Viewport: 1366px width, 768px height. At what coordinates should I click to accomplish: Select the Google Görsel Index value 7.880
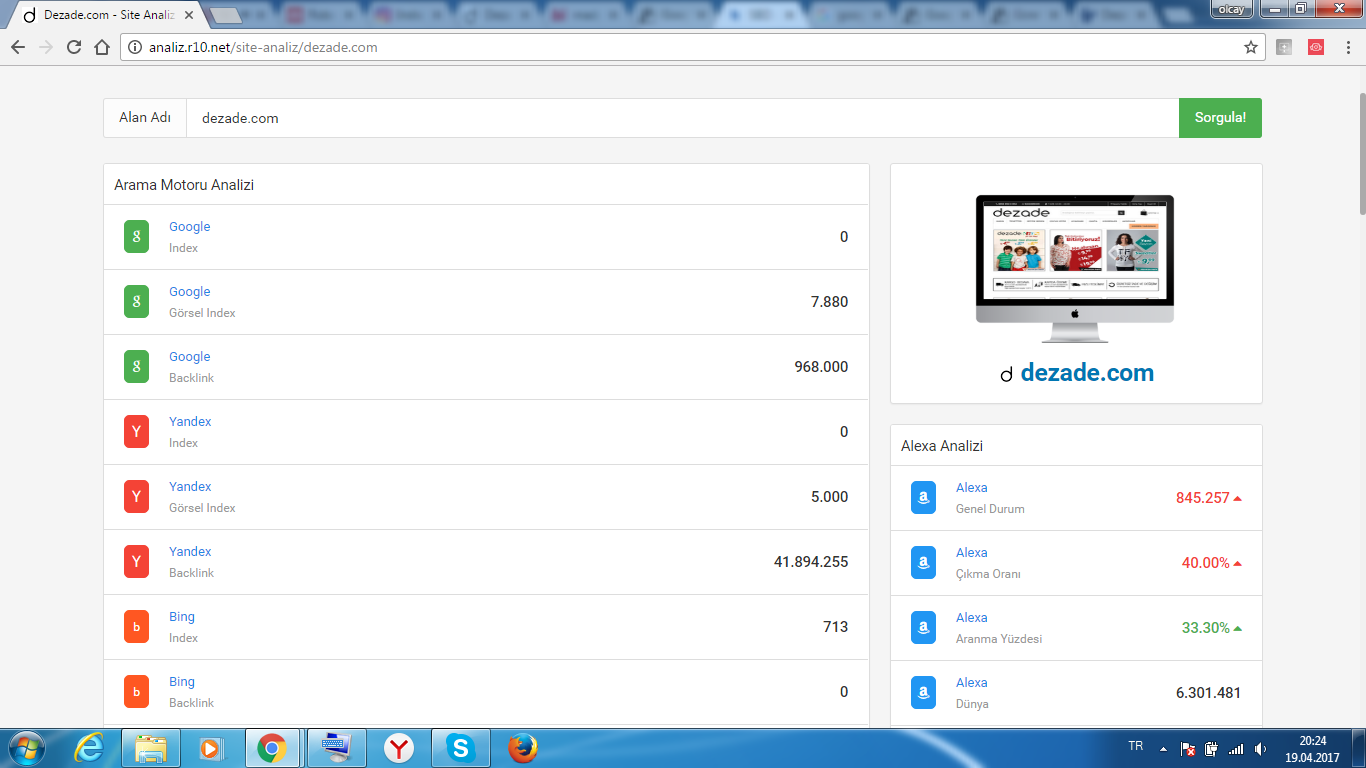coord(829,302)
